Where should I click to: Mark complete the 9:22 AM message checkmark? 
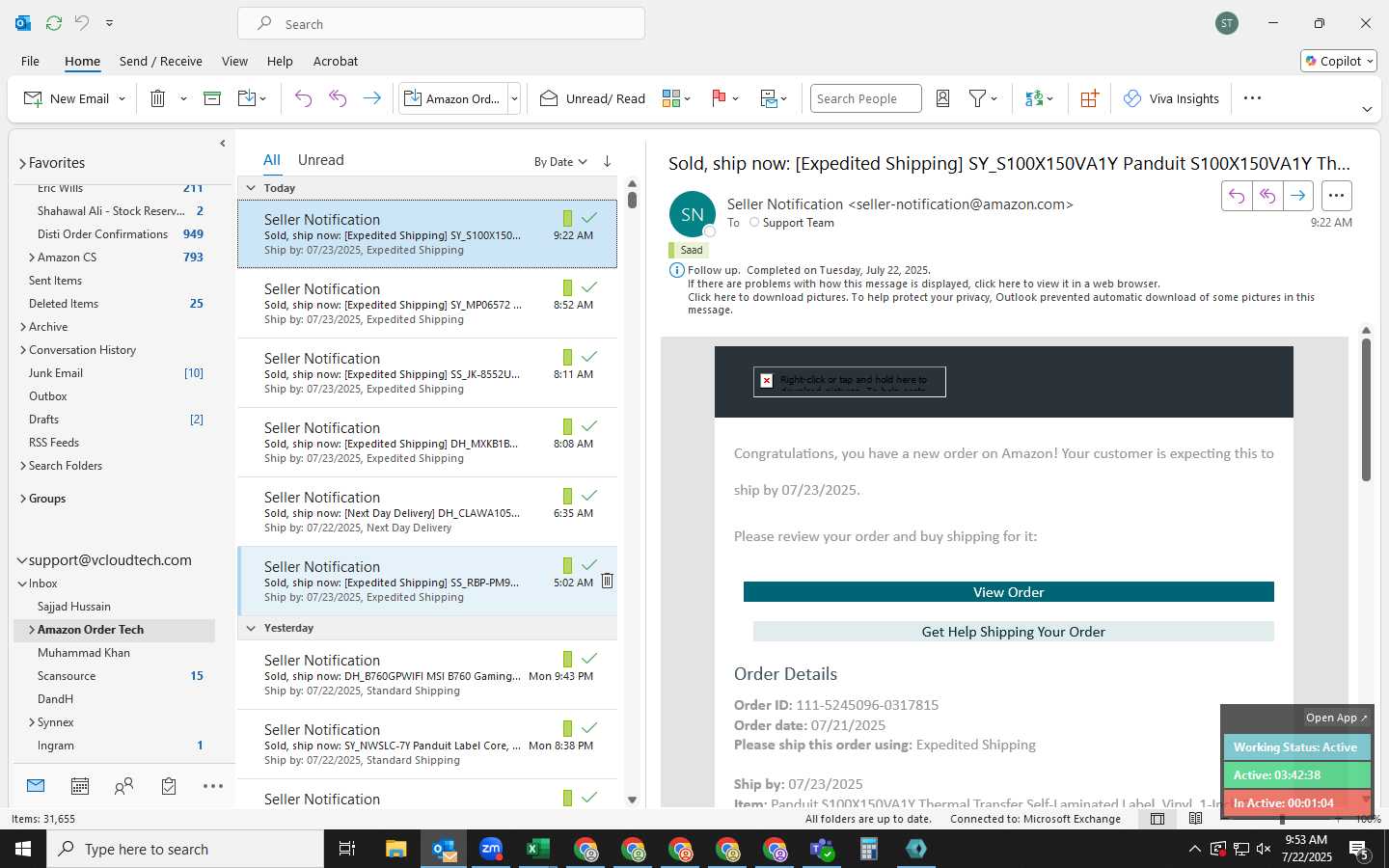pyautogui.click(x=589, y=218)
